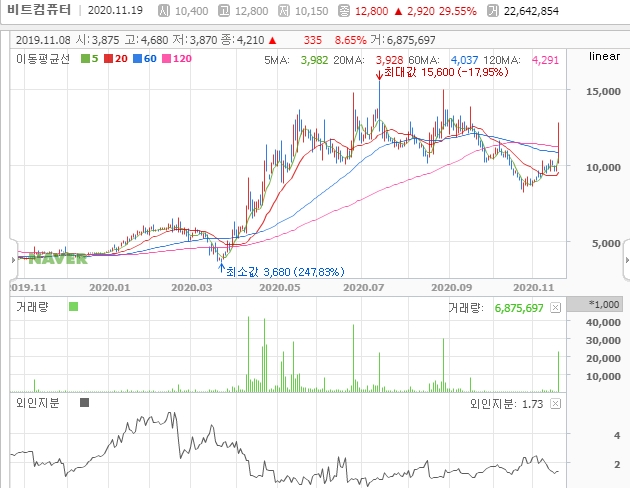The width and height of the screenshot is (630, 488).
Task: Click the 비트컴퓨터 stock name
Action: [39, 10]
